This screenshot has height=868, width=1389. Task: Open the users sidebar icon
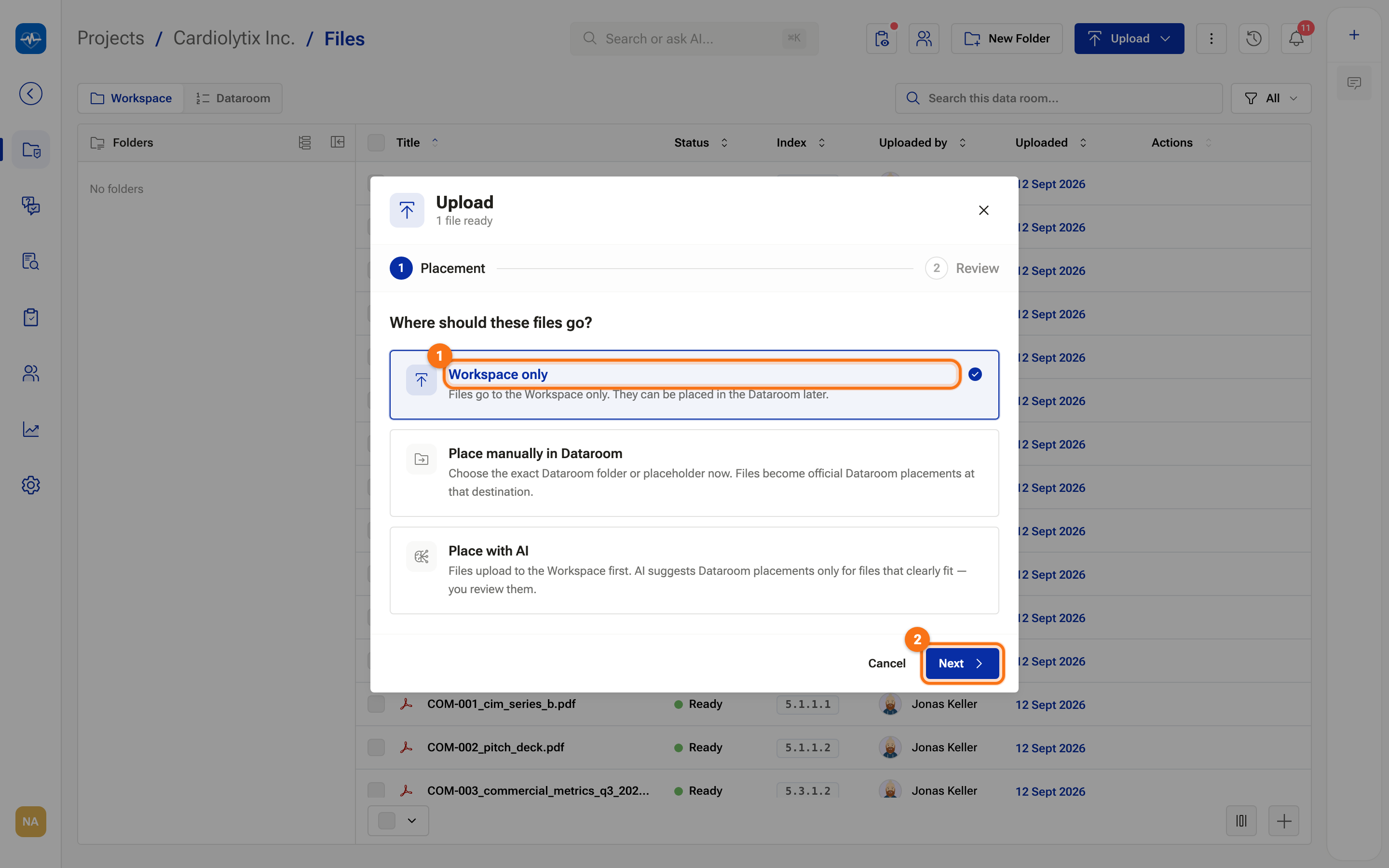pos(30,373)
